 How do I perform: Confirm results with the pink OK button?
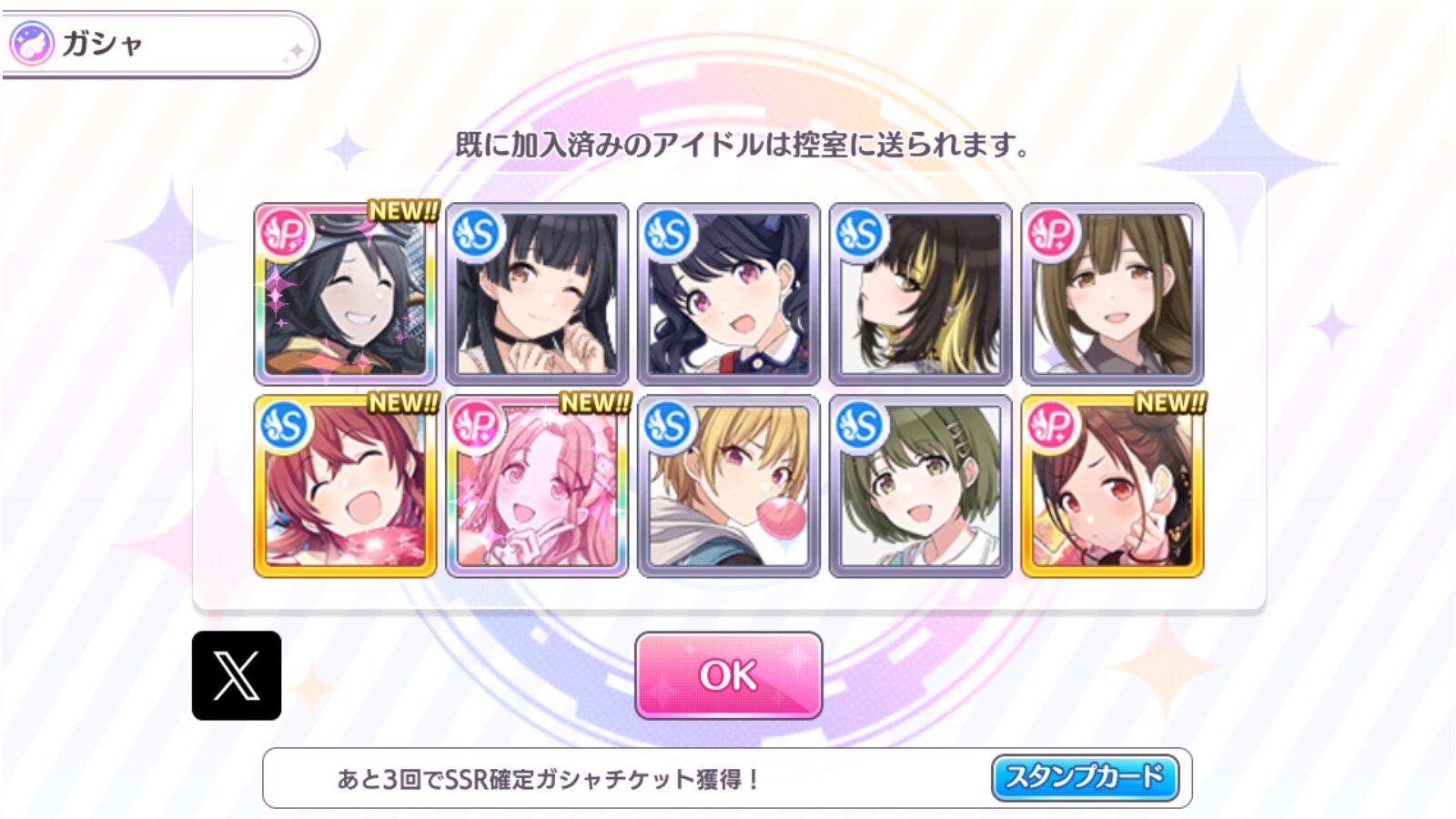click(x=729, y=675)
